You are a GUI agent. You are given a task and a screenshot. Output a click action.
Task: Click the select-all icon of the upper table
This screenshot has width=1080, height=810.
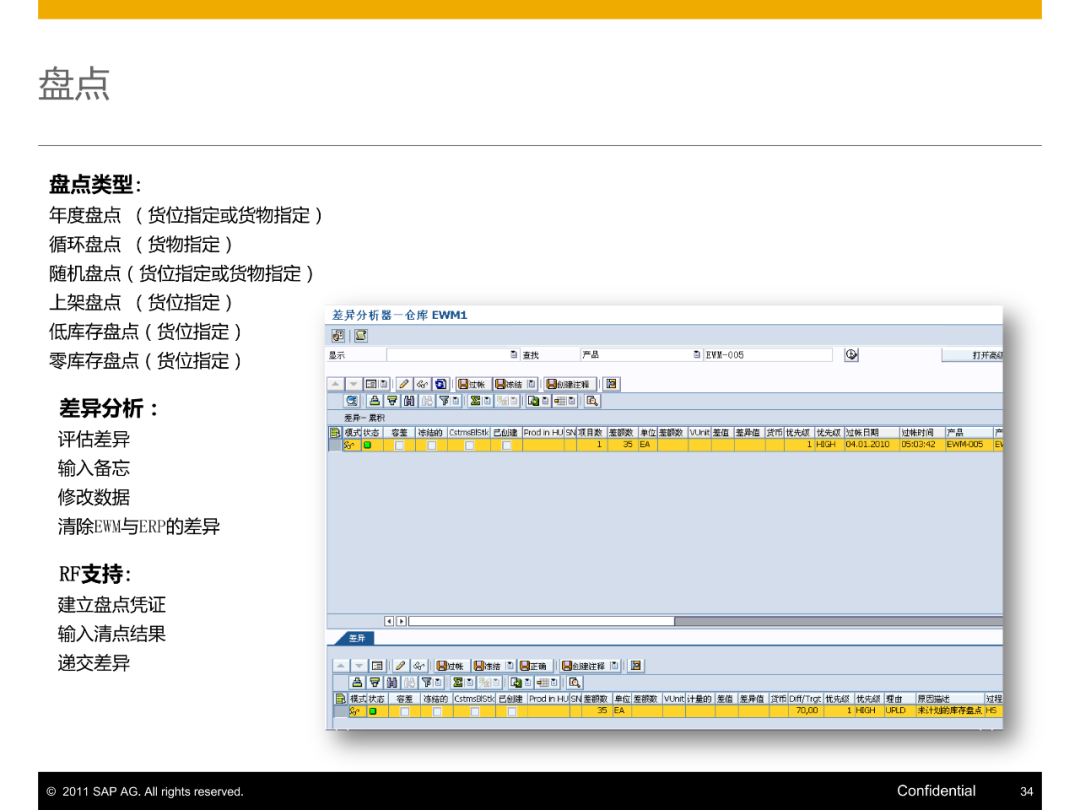[x=335, y=433]
